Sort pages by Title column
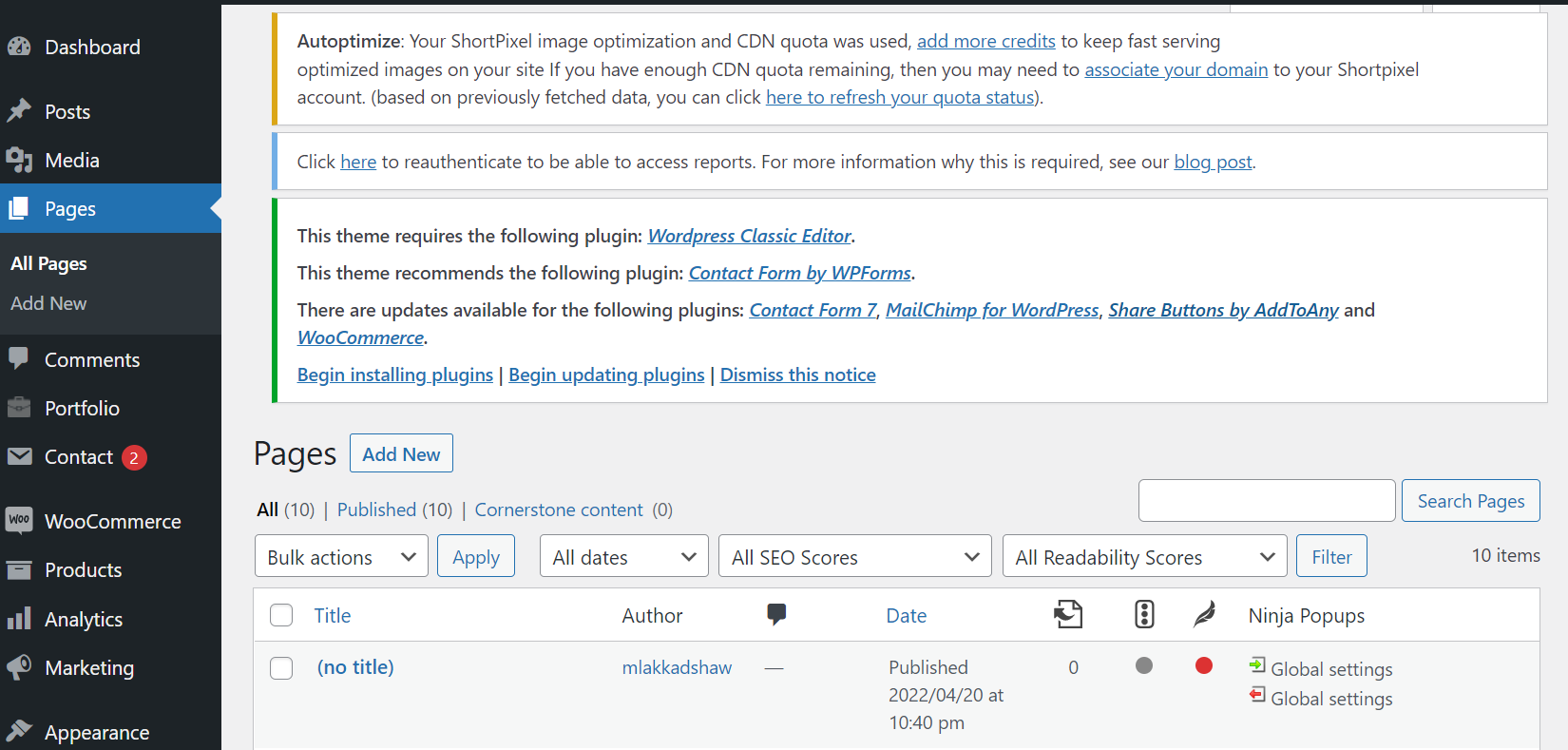This screenshot has height=750, width=1568. [333, 615]
